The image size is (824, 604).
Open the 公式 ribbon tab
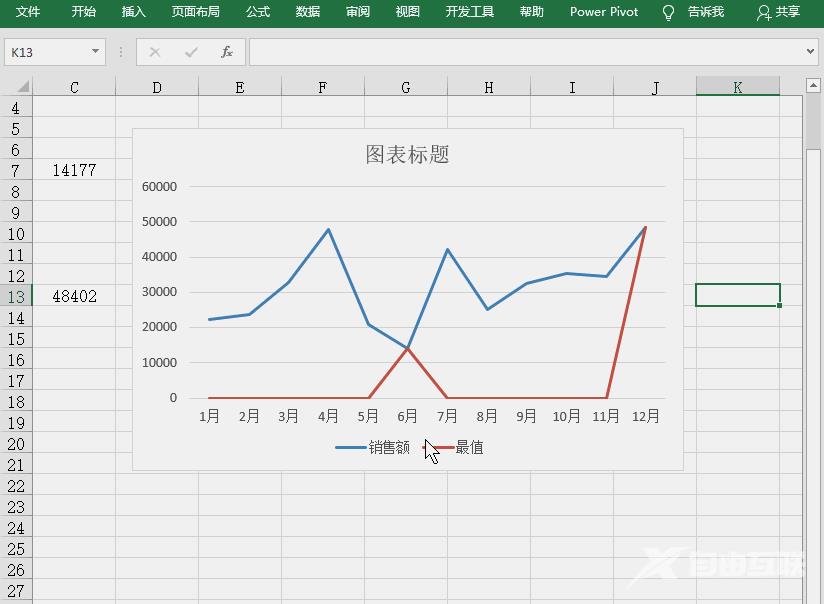point(257,12)
